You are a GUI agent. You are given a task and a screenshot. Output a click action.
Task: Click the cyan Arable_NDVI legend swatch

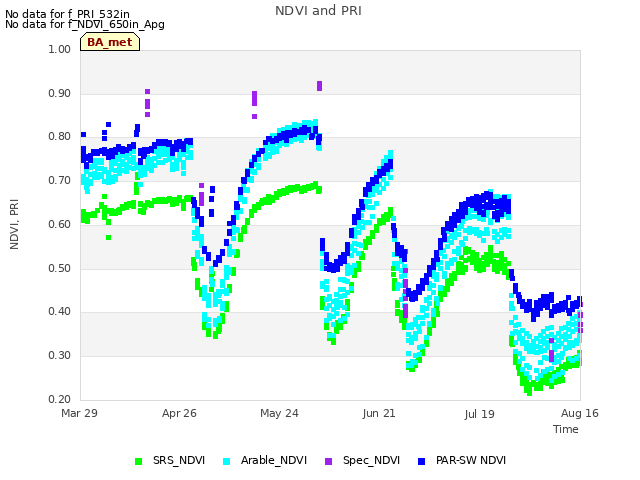(x=227, y=461)
